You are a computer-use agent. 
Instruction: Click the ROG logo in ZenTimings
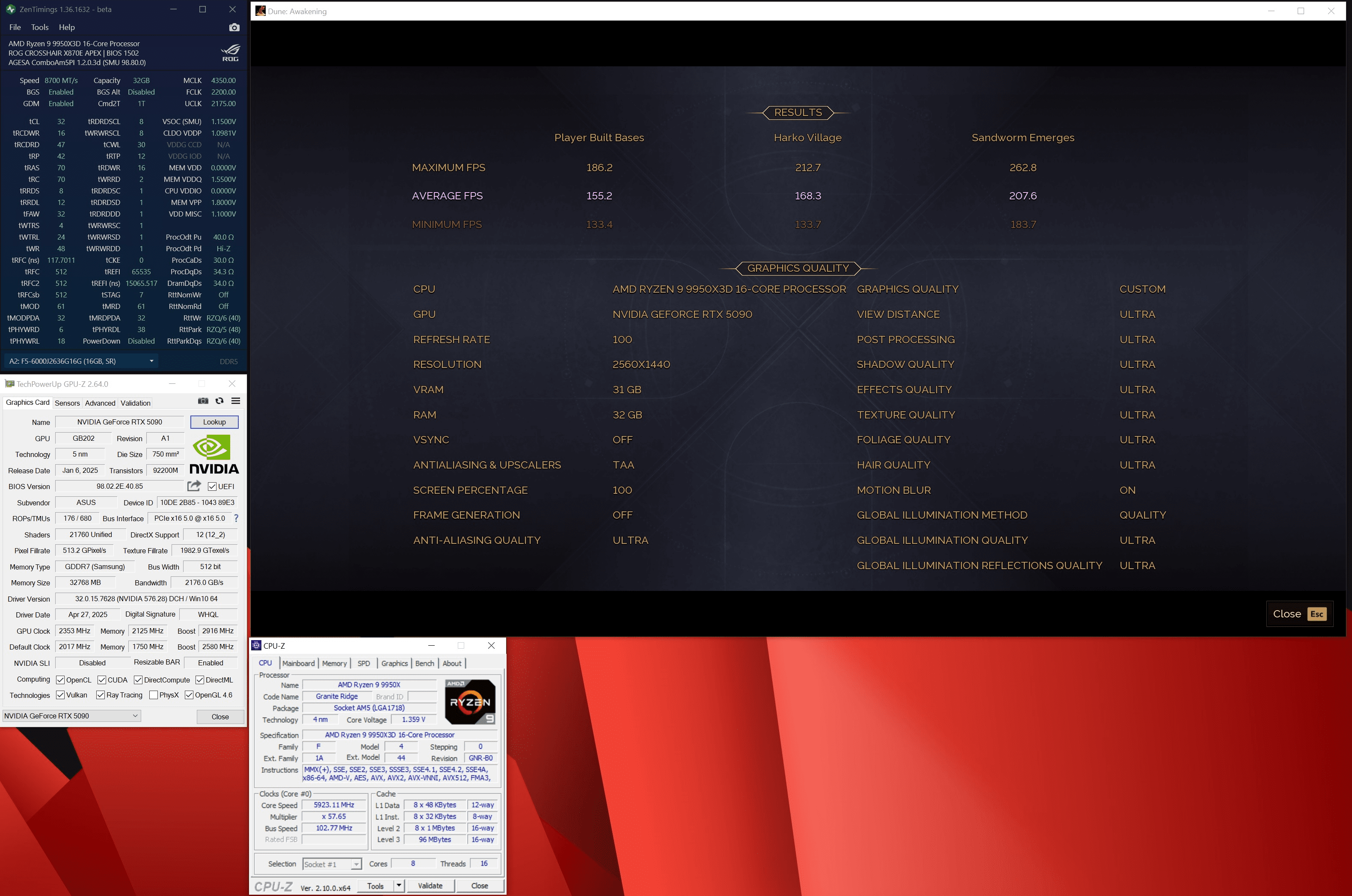point(230,53)
